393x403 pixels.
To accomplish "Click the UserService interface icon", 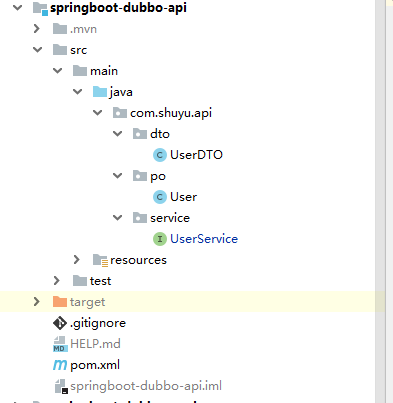I will click(x=160, y=239).
